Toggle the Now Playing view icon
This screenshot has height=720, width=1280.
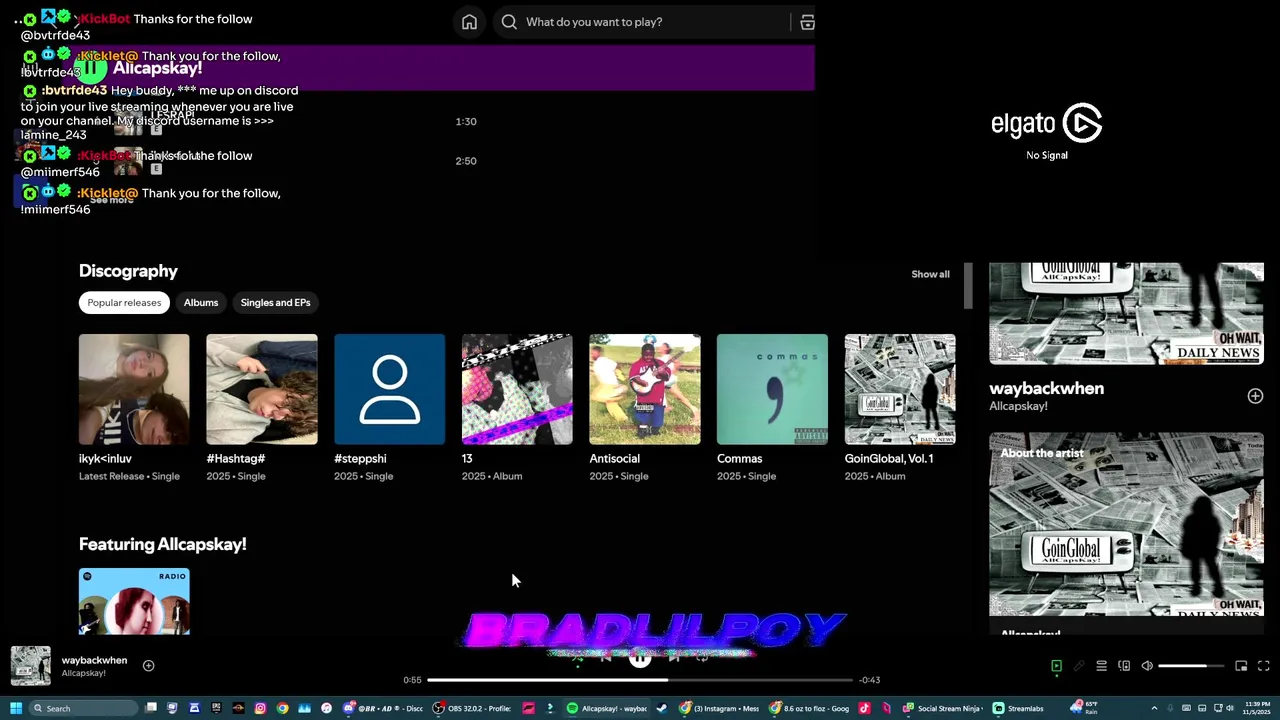click(x=1056, y=666)
